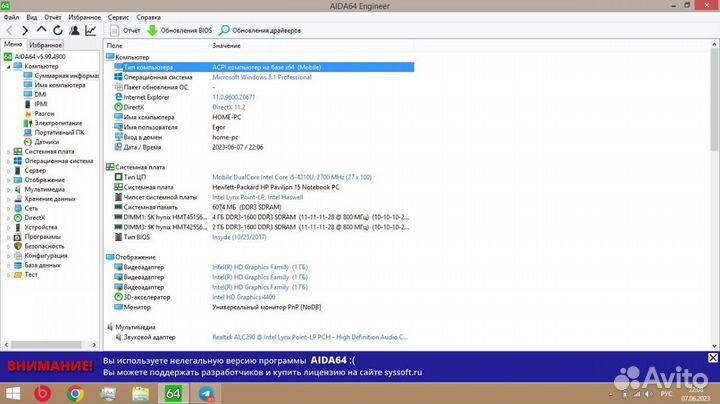Select the Портативный ПК tree item
The image size is (720, 404).
(x=54, y=133)
